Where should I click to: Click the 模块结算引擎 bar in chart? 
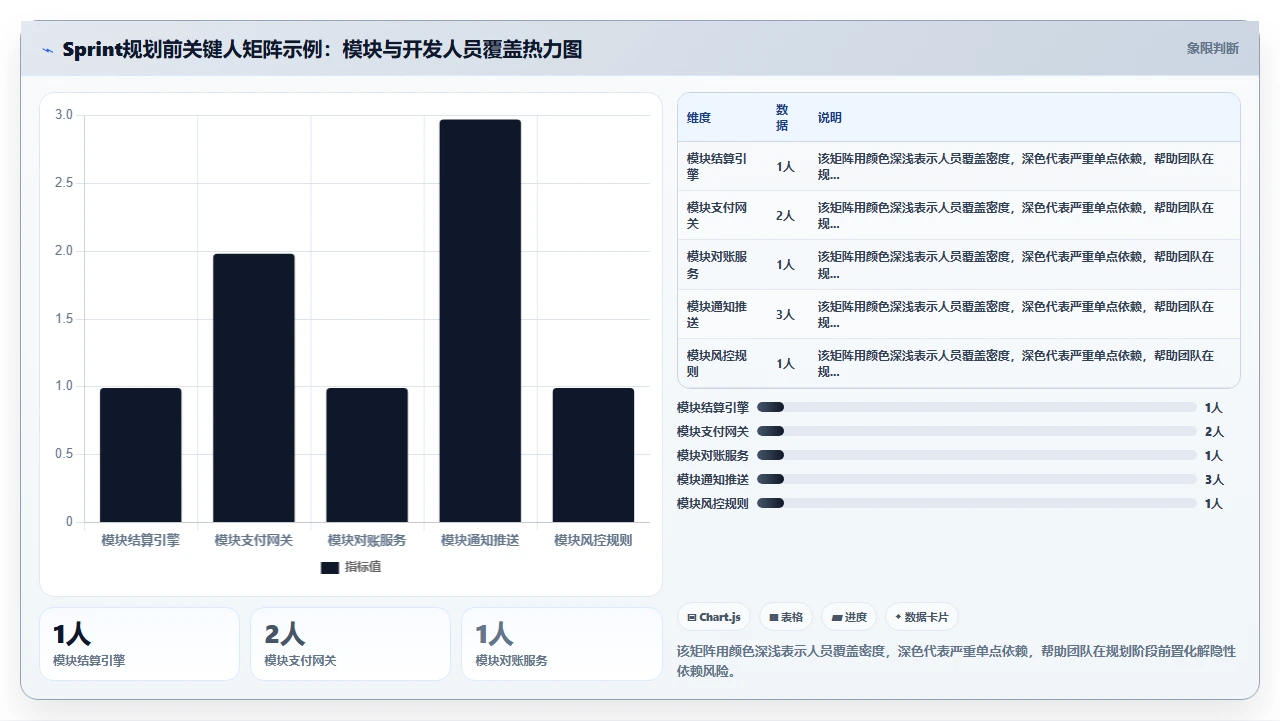point(141,455)
